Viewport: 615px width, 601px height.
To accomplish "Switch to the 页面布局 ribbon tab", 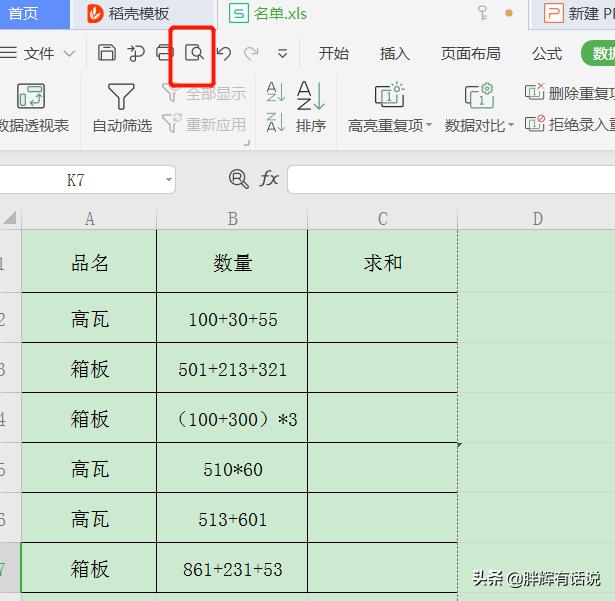I will pos(470,53).
